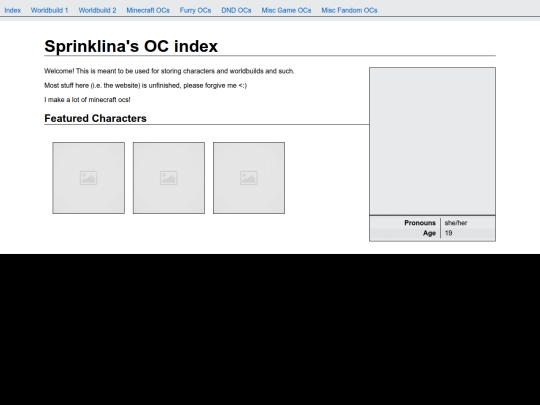Click the age value 19
This screenshot has width=540, height=405.
pos(448,233)
